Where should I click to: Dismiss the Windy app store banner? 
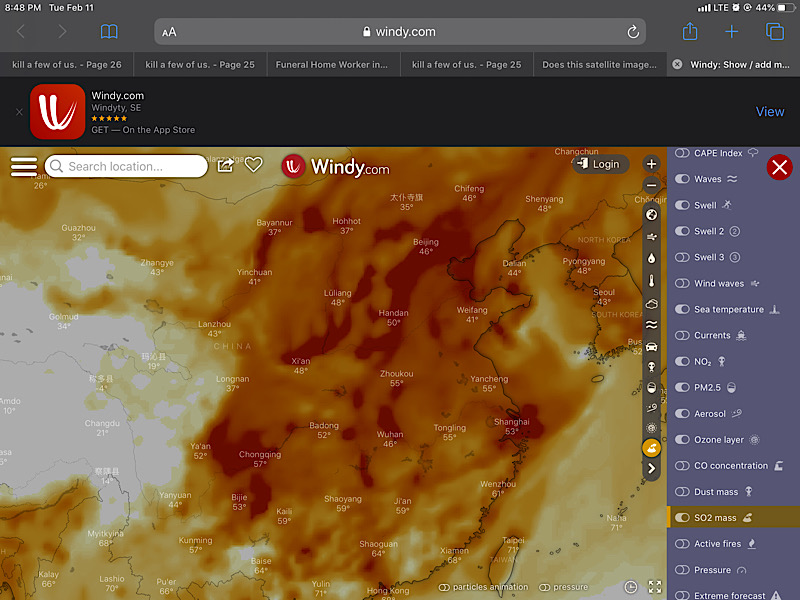pyautogui.click(x=19, y=112)
